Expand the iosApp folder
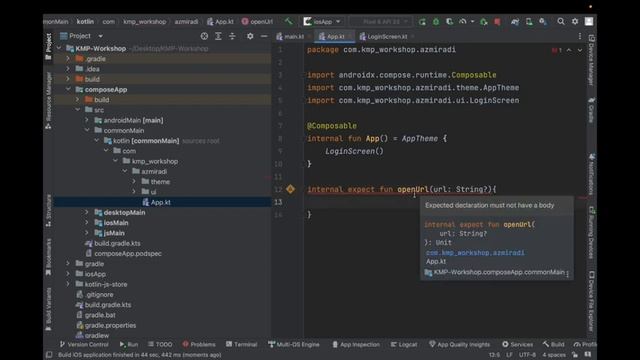This screenshot has width=640, height=360. tap(68, 274)
